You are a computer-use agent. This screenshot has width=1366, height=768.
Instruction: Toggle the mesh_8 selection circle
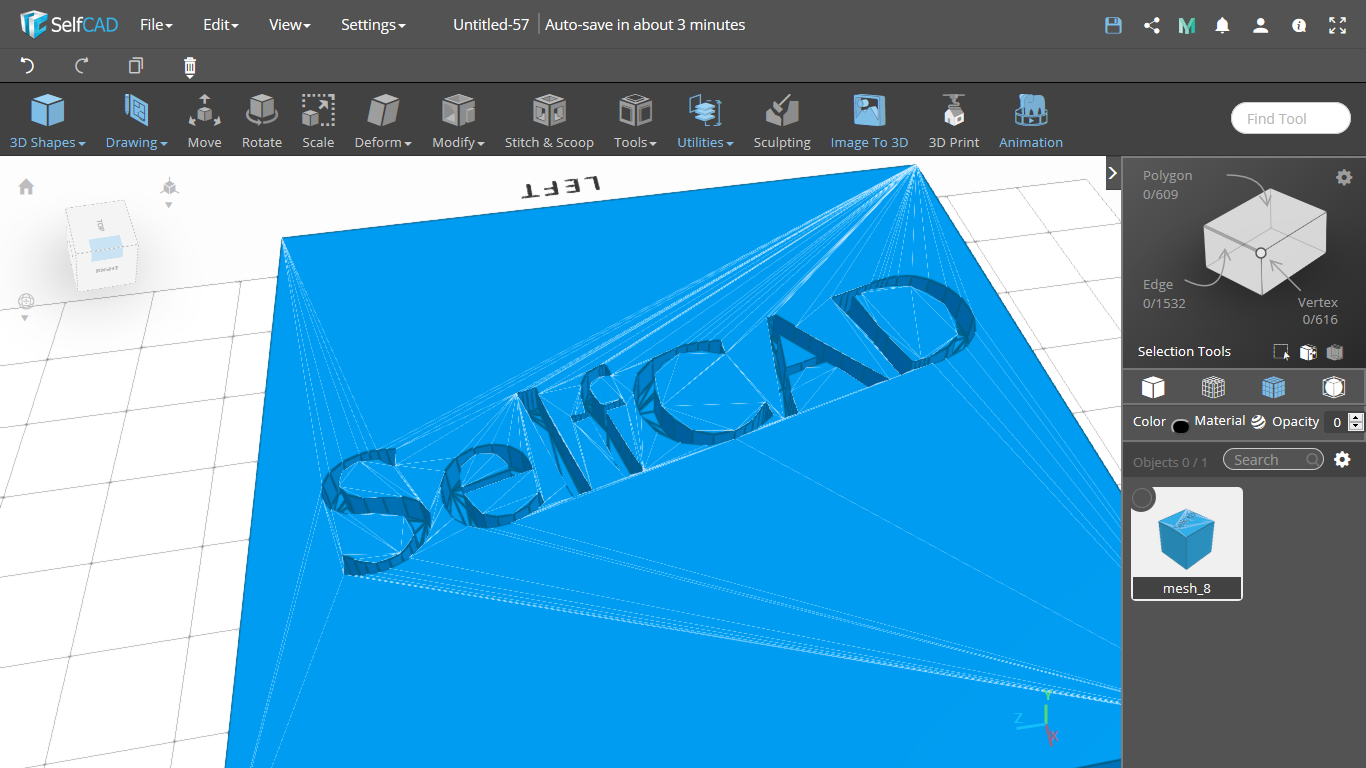point(1142,497)
